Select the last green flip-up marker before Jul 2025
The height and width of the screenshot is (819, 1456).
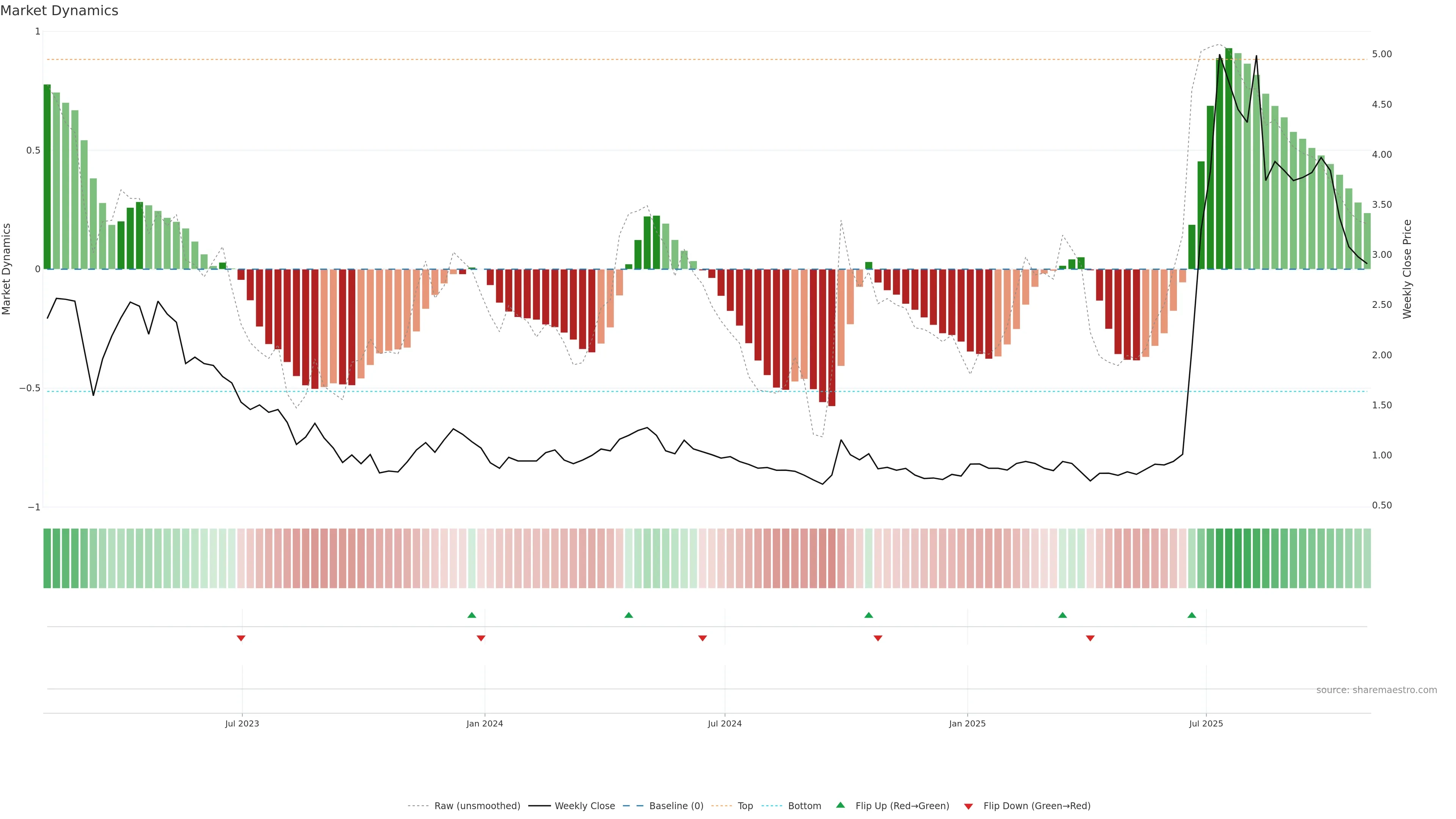point(1191,615)
